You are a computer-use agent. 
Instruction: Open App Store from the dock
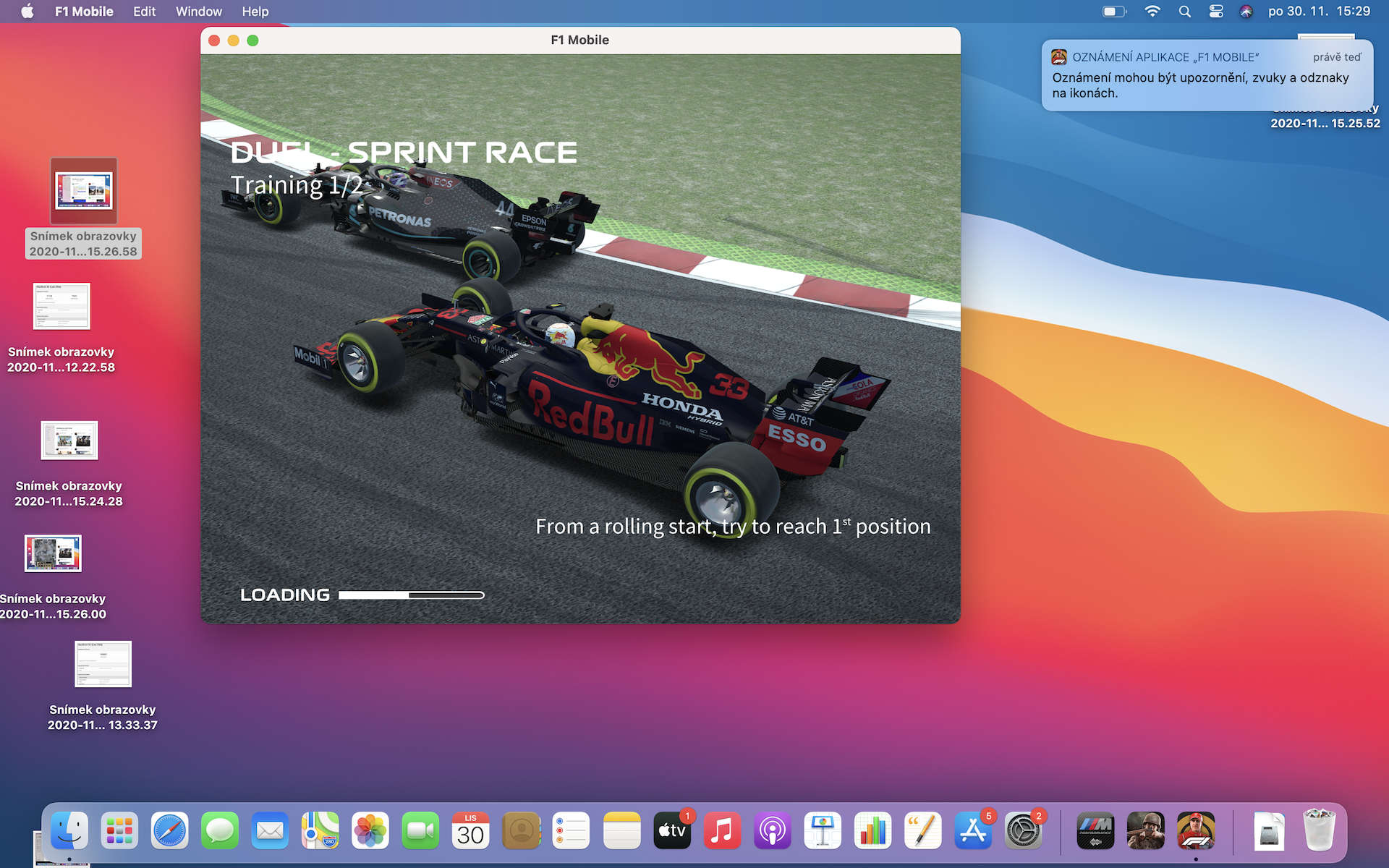click(x=972, y=830)
